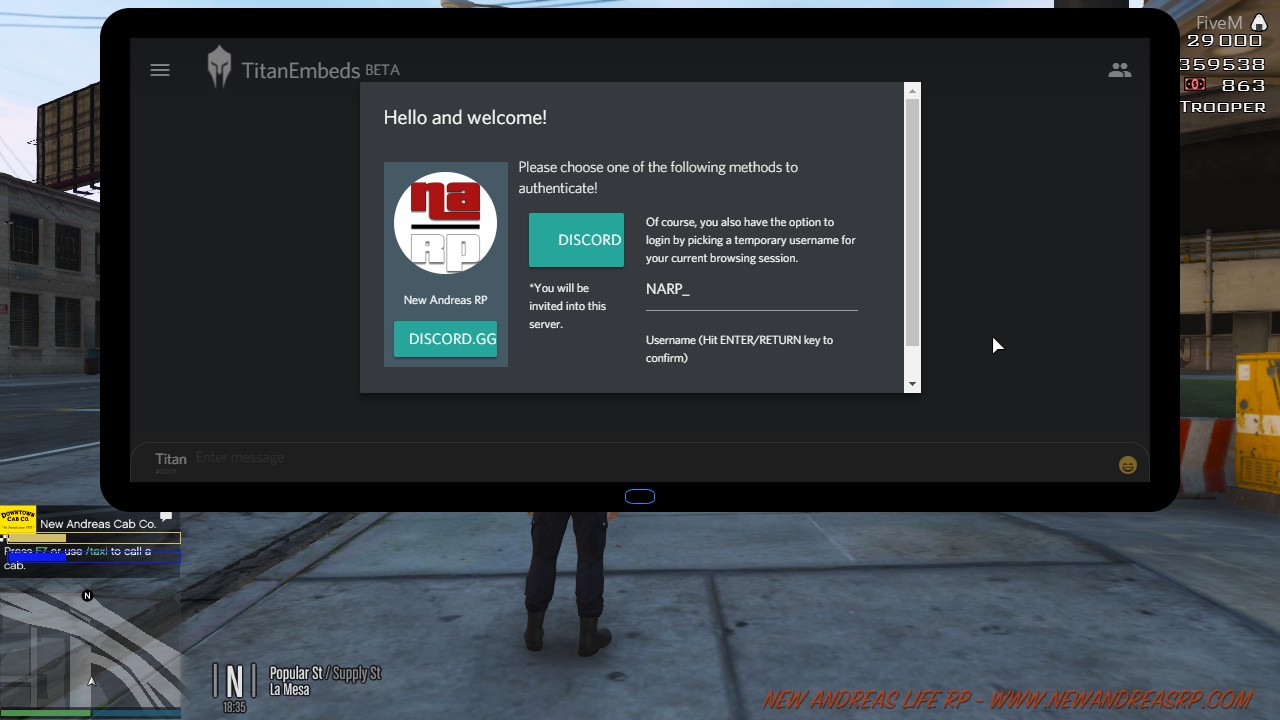Click the red cash icon beside 863
Screen dimensions: 1280x720
pos(1193,85)
